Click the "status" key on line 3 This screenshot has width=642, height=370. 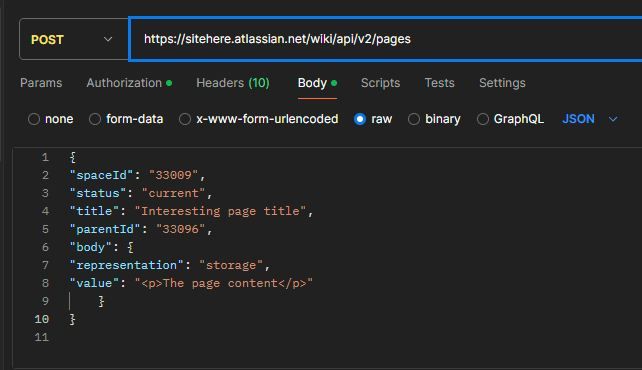coord(97,193)
